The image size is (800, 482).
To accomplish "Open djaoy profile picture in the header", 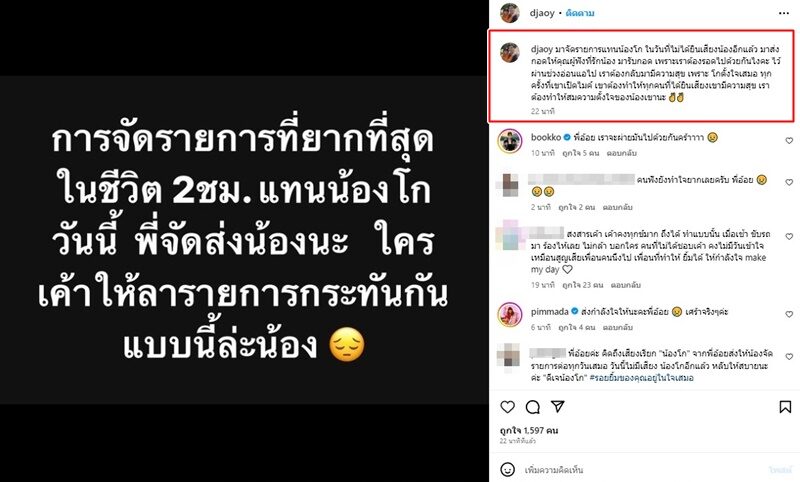I will click(x=510, y=13).
